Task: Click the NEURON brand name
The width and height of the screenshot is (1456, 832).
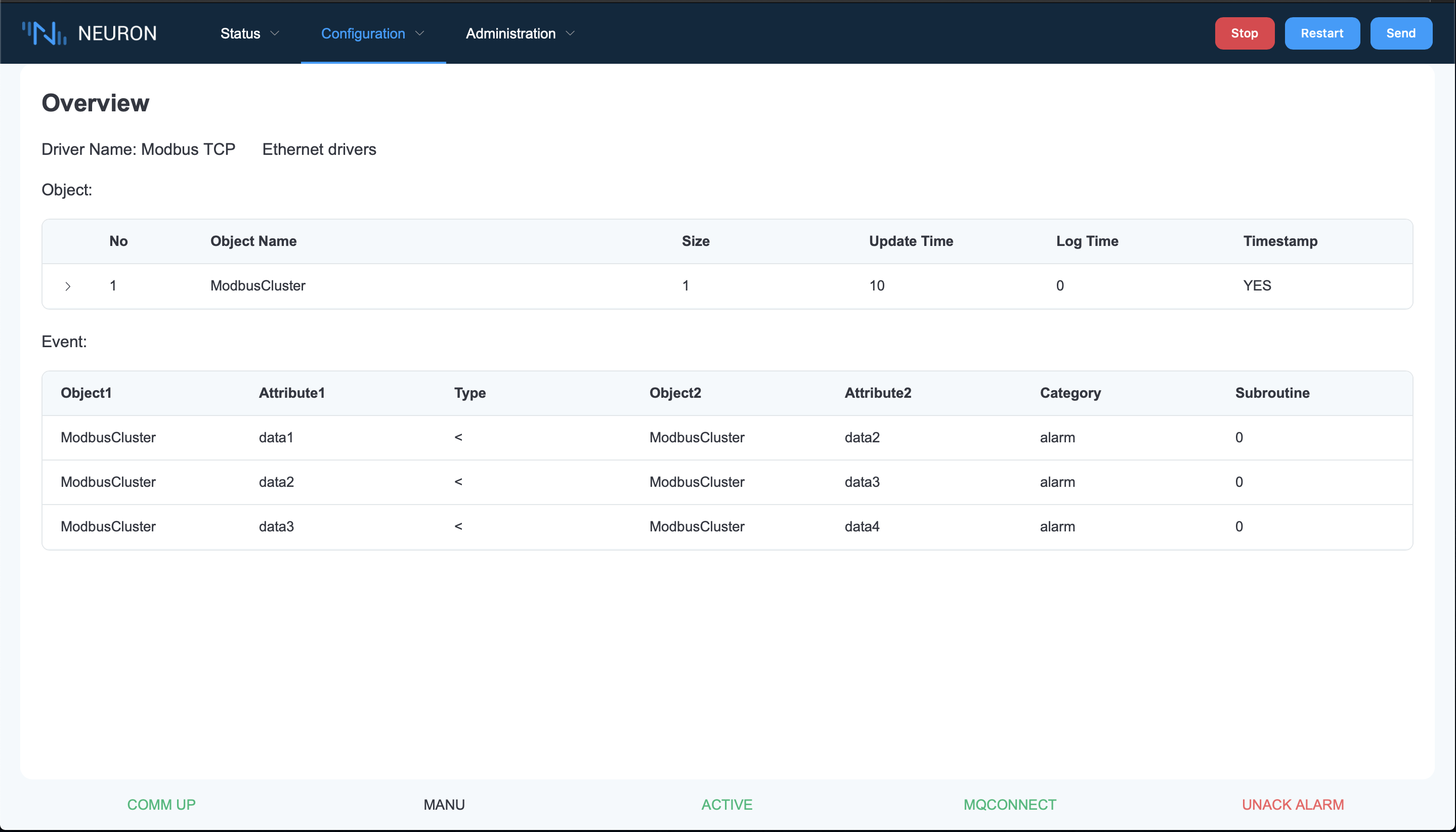Action: click(117, 34)
